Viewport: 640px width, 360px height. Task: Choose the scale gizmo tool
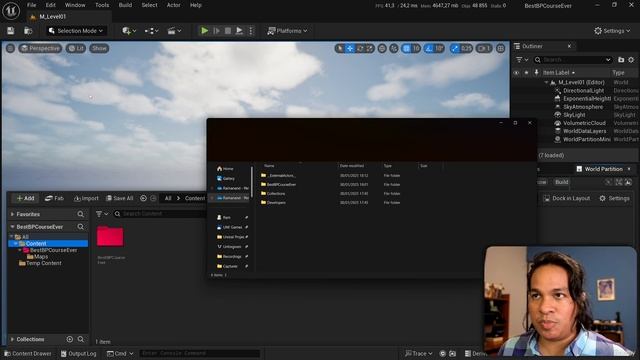(369, 48)
